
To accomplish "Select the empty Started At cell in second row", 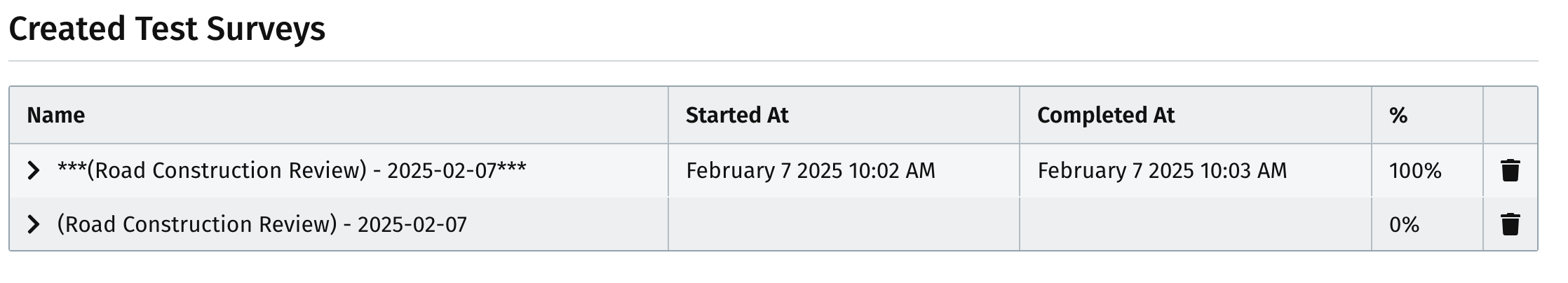I will 844,224.
